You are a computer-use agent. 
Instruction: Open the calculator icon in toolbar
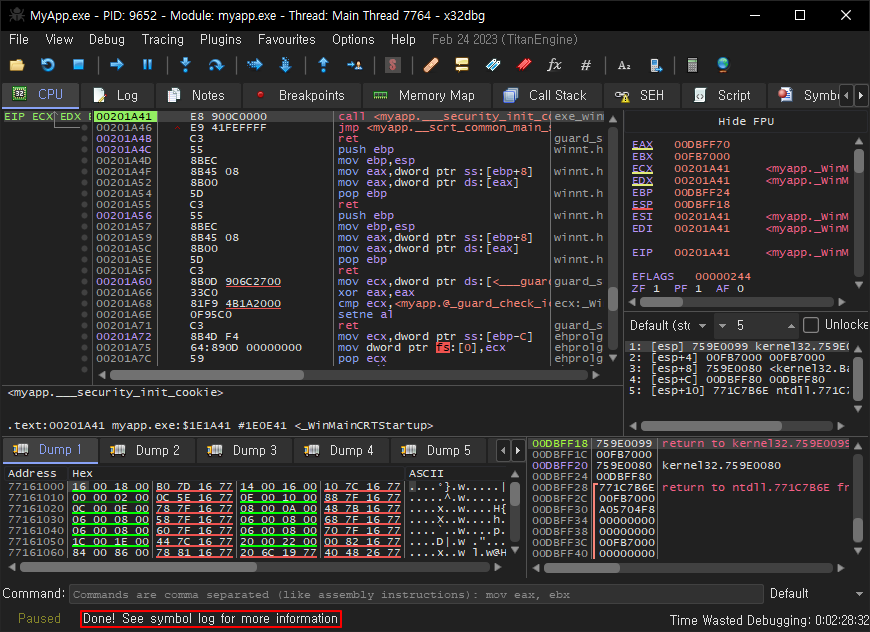(691, 65)
